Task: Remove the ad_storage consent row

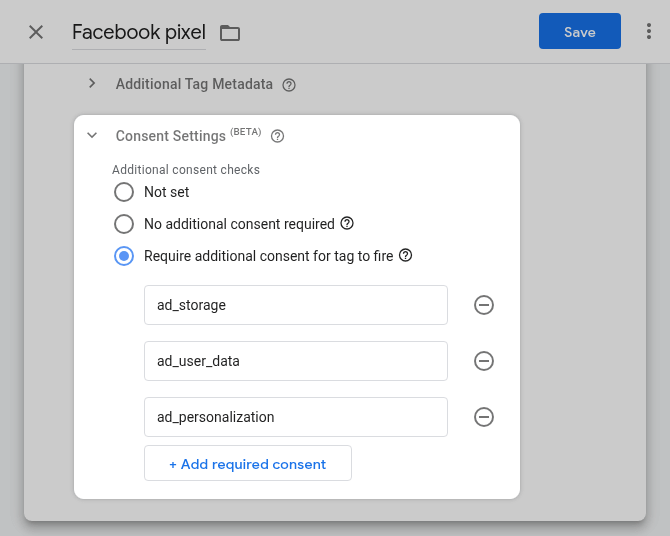Action: click(x=484, y=305)
